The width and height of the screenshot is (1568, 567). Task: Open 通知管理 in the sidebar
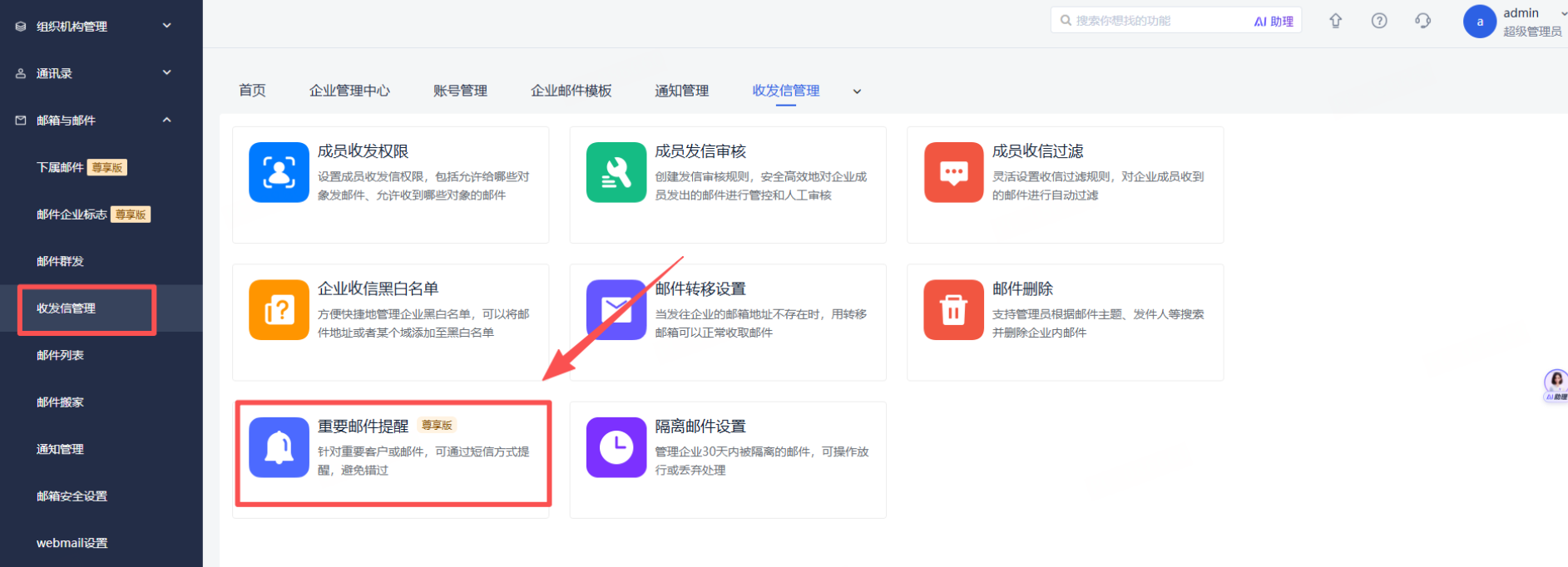(x=60, y=449)
